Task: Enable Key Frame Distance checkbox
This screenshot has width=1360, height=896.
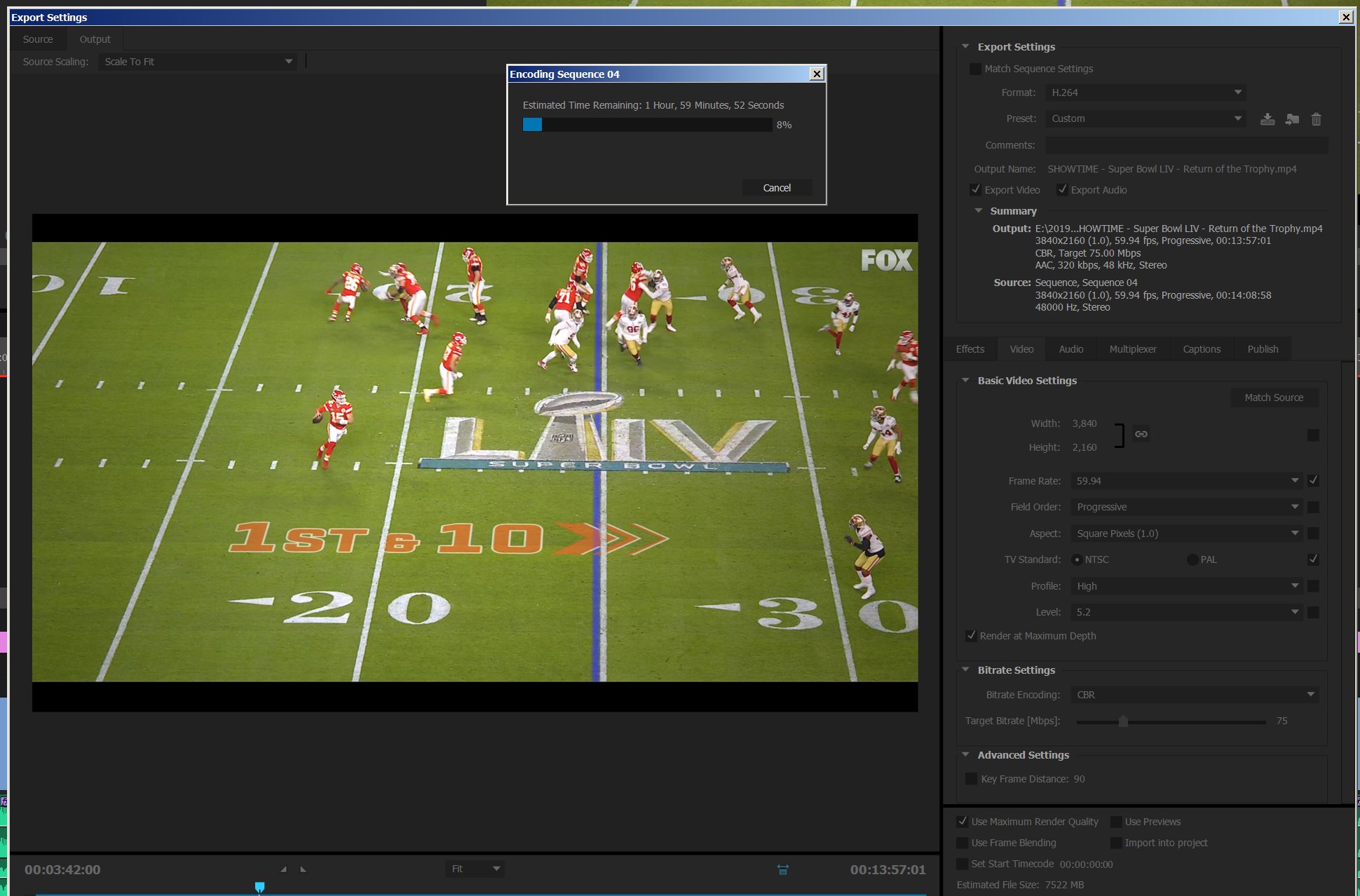Action: coord(971,778)
